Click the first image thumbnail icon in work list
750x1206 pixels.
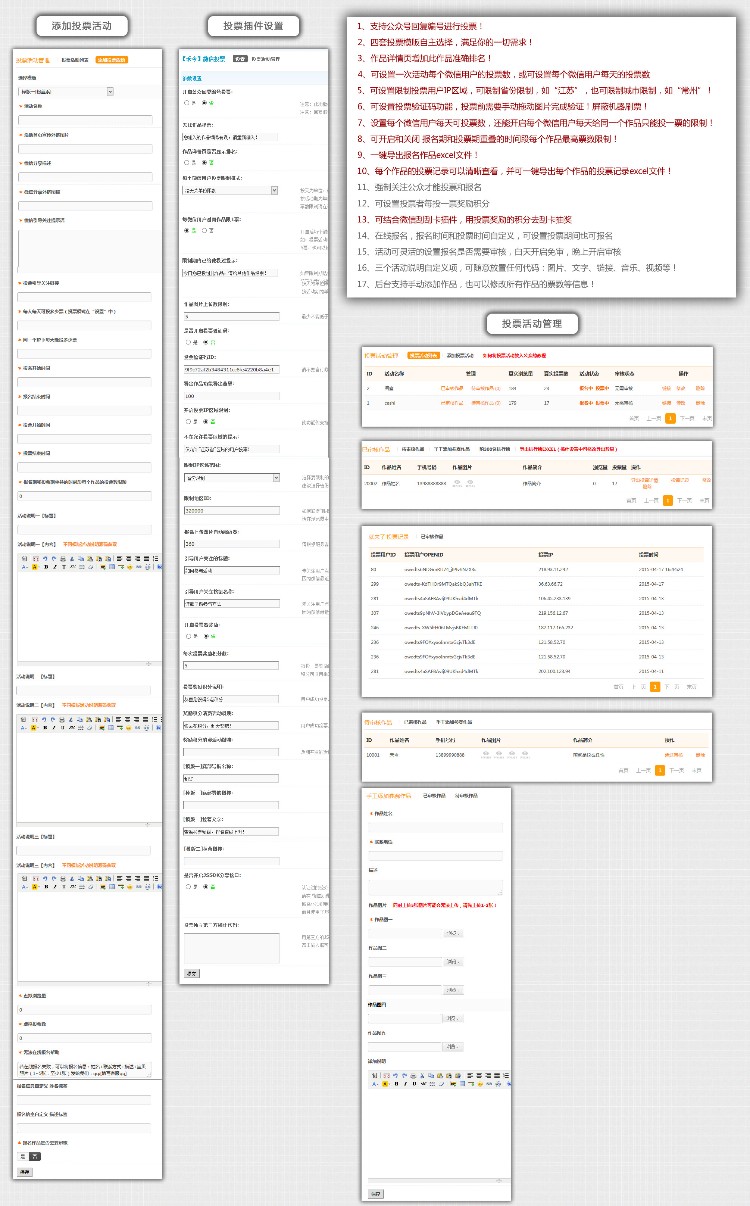click(457, 482)
